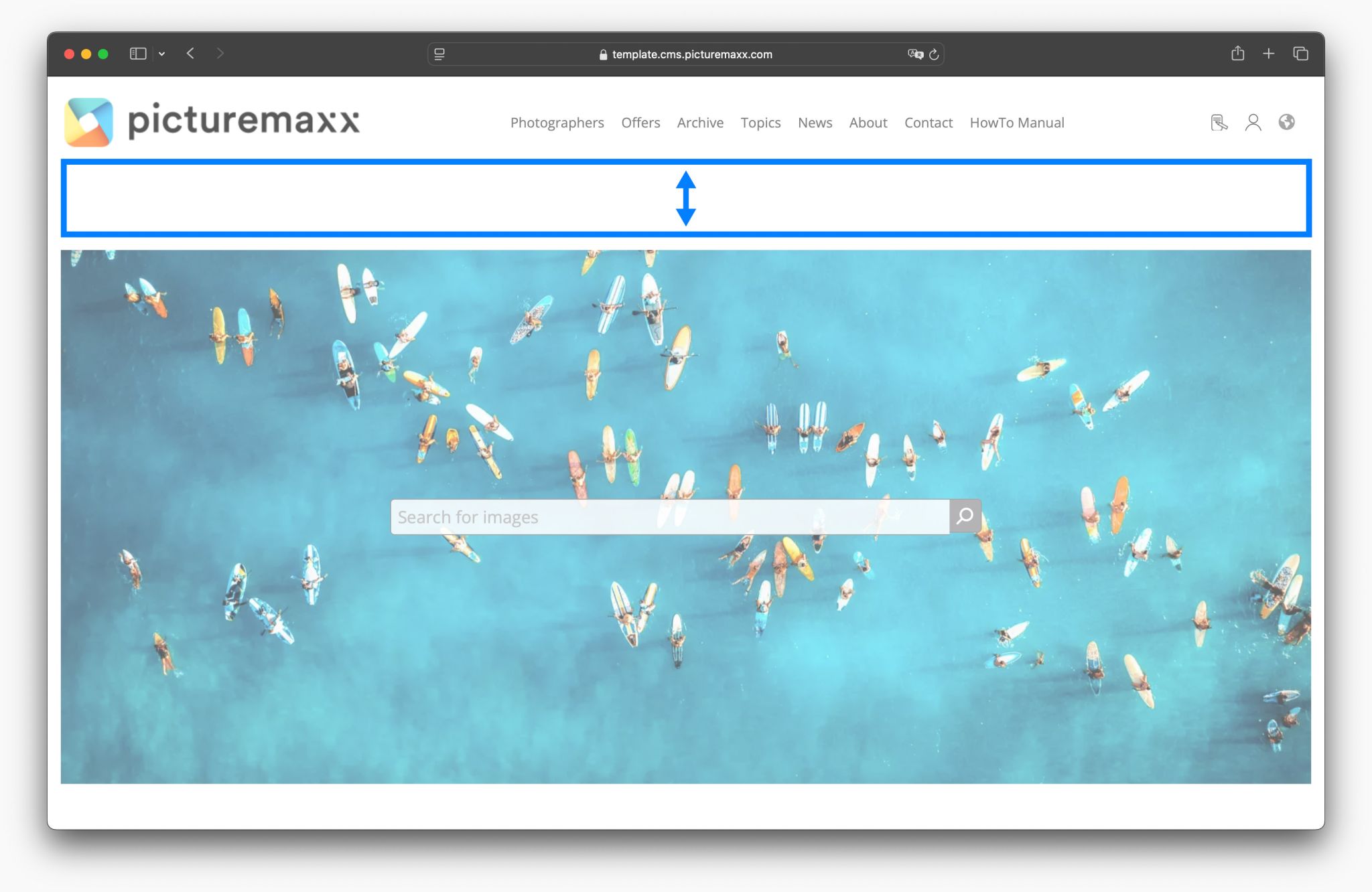Viewport: 1372px width, 892px height.
Task: Open the Share icon in the browser toolbar
Action: point(1237,54)
